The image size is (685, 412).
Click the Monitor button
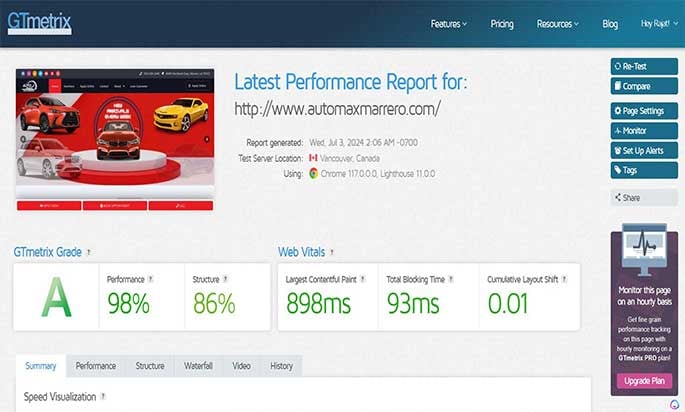point(644,131)
